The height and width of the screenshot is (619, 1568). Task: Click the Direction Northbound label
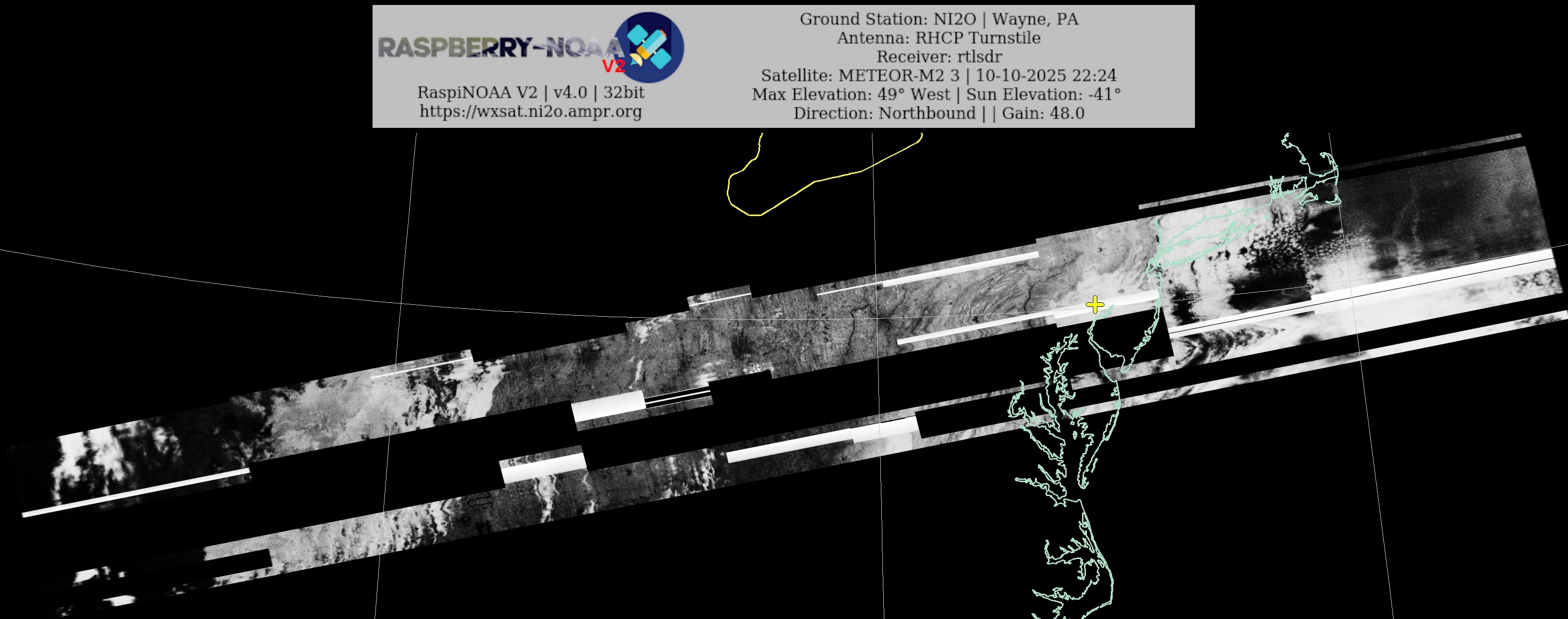pos(884,113)
